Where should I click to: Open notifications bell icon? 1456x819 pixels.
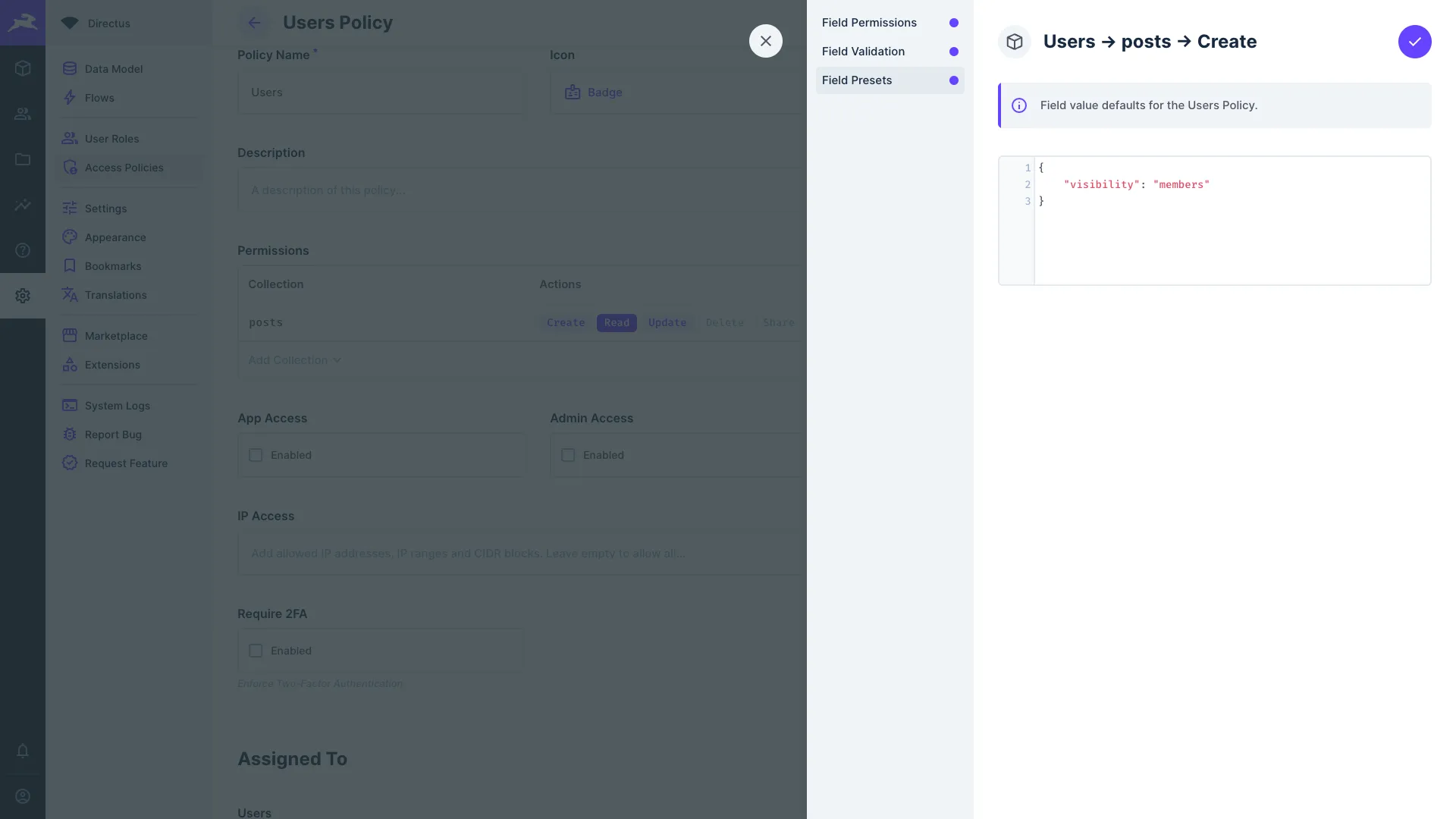(x=23, y=751)
